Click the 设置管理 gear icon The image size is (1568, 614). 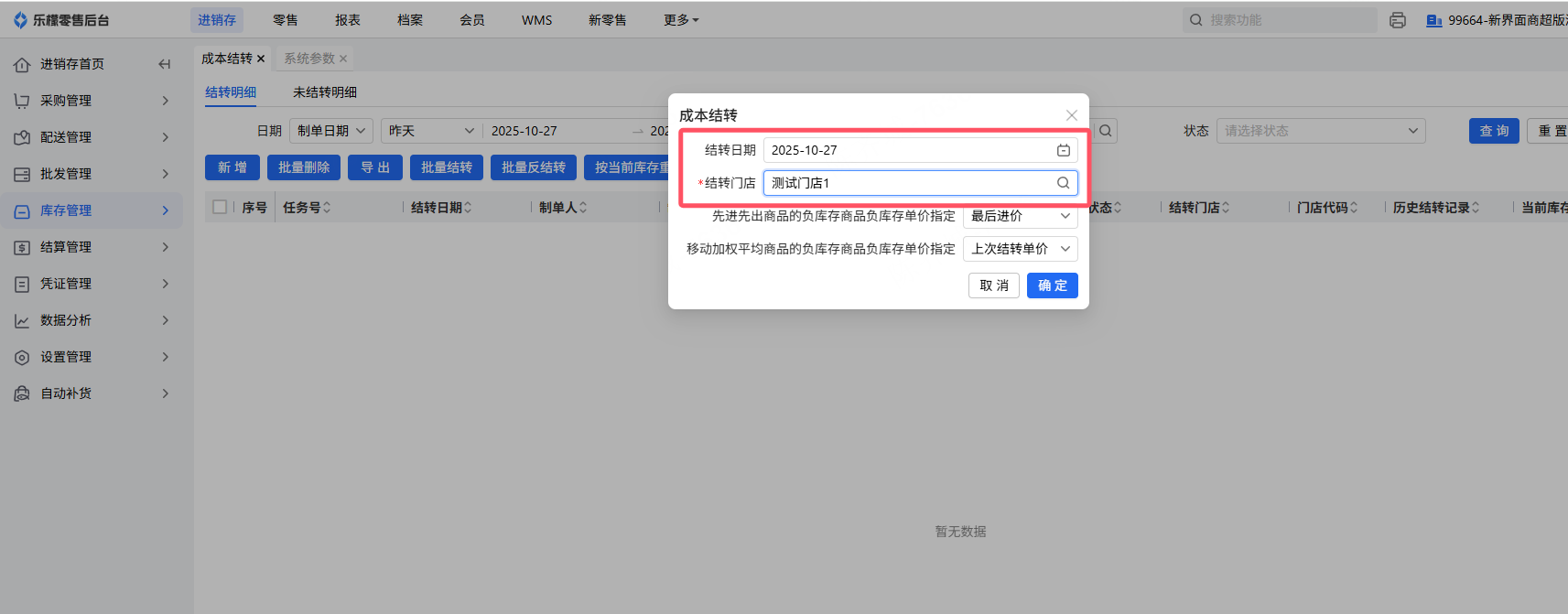coord(22,357)
